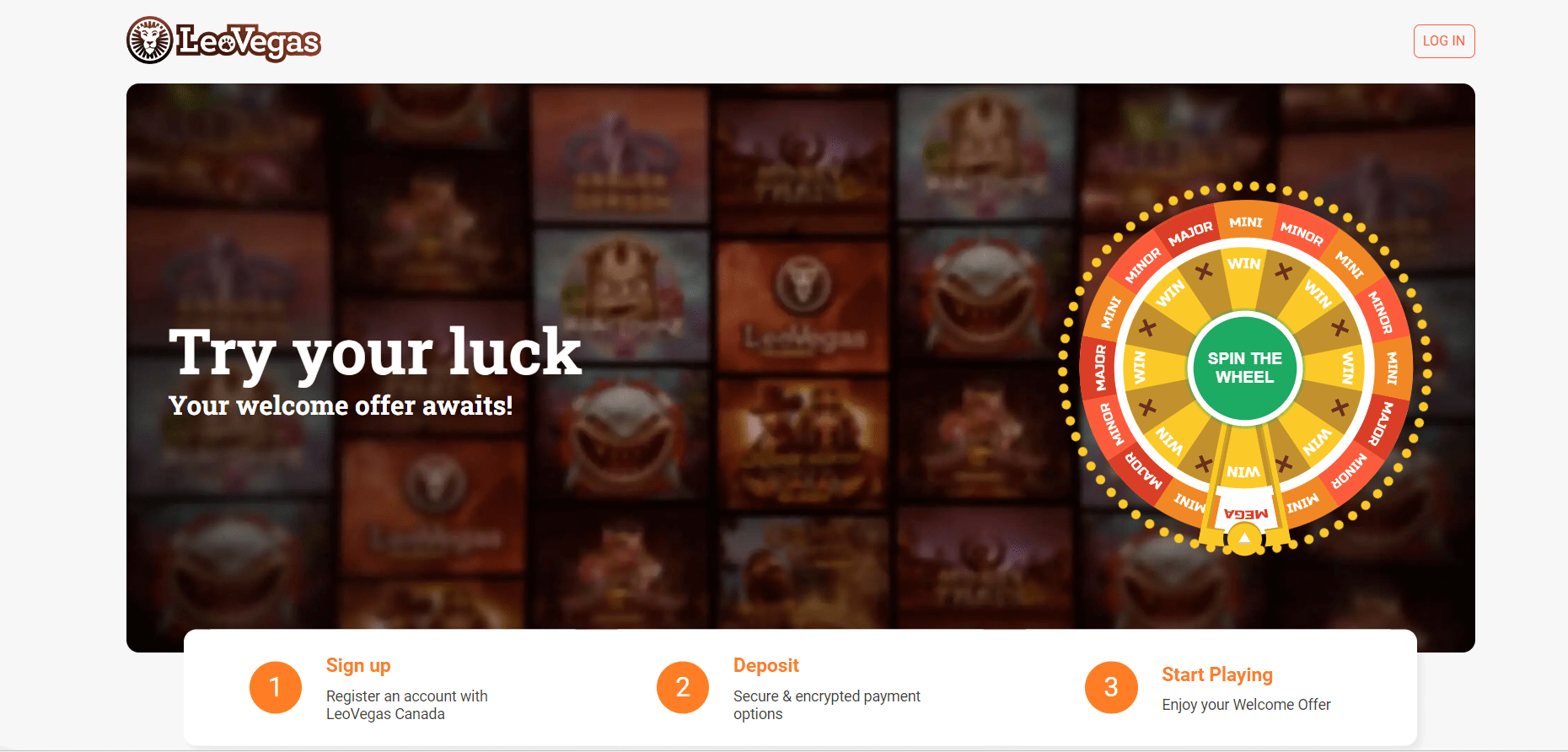This screenshot has width=1568, height=752.
Task: Click Register an account with LeoVegas Canada
Action: [x=406, y=705]
